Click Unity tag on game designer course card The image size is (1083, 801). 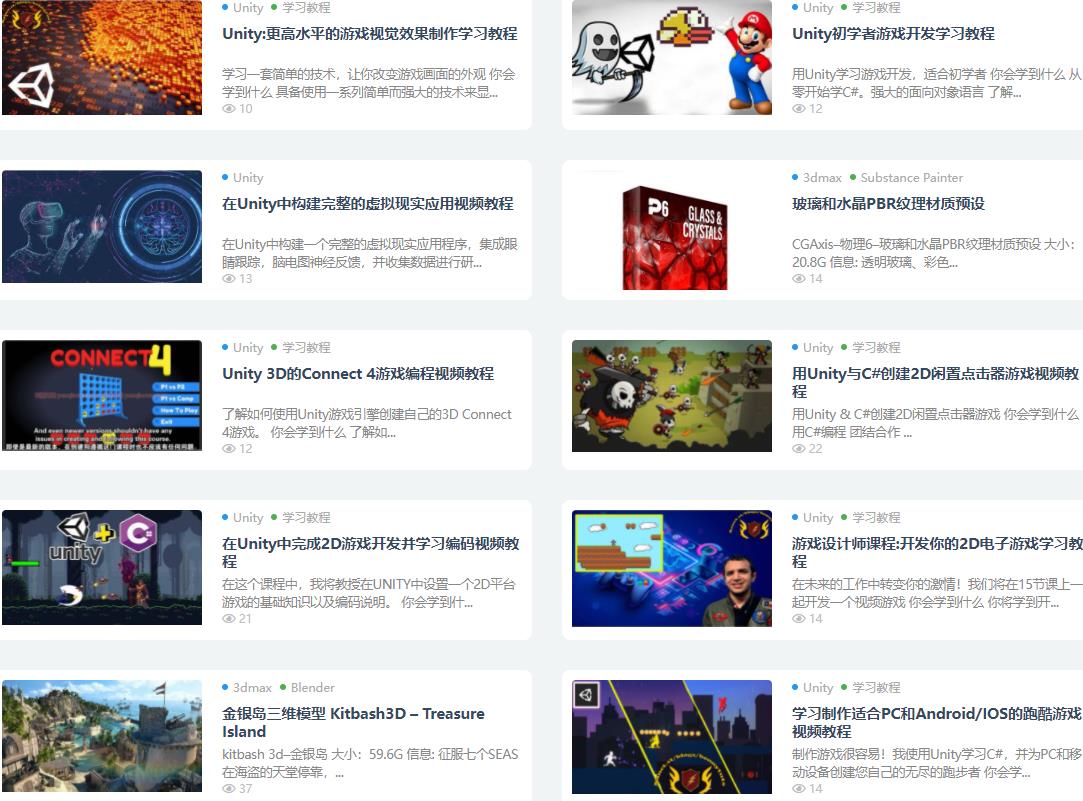click(x=818, y=517)
